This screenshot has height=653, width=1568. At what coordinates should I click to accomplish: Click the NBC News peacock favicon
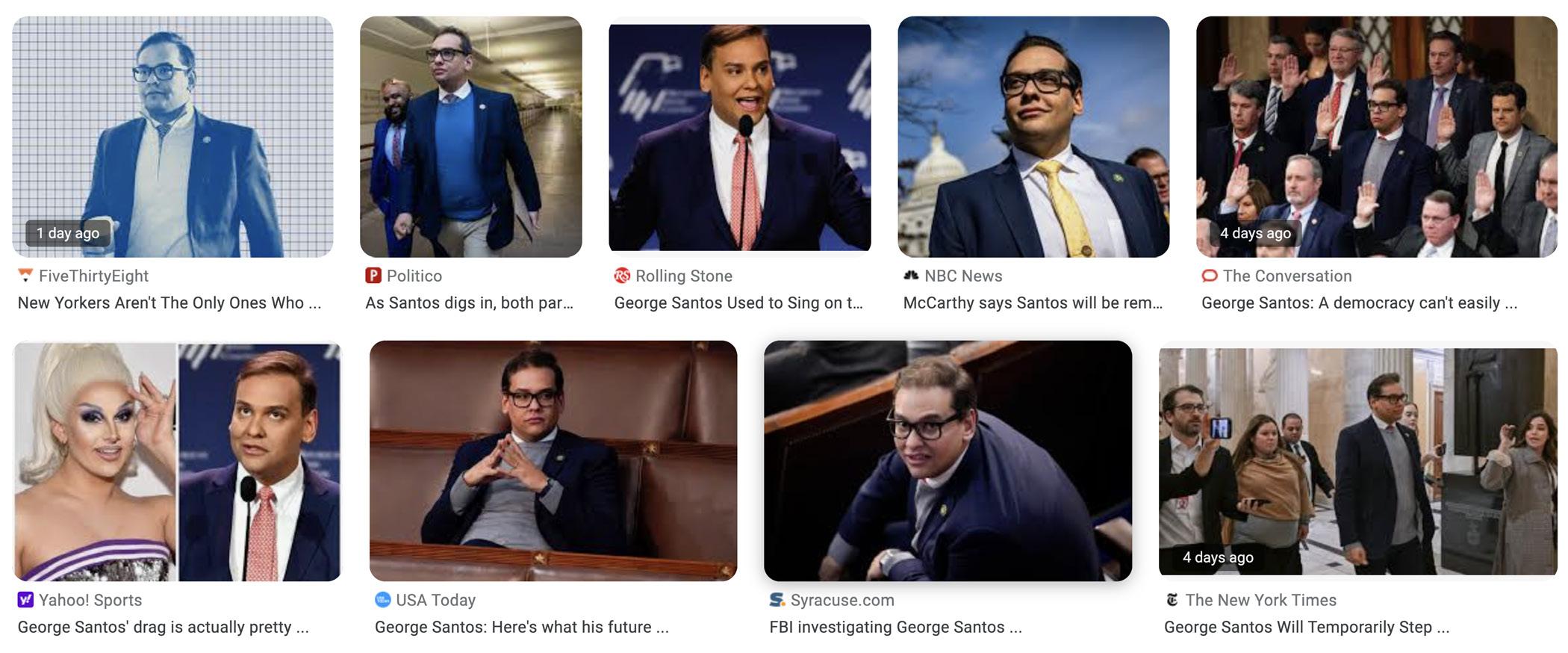point(911,276)
